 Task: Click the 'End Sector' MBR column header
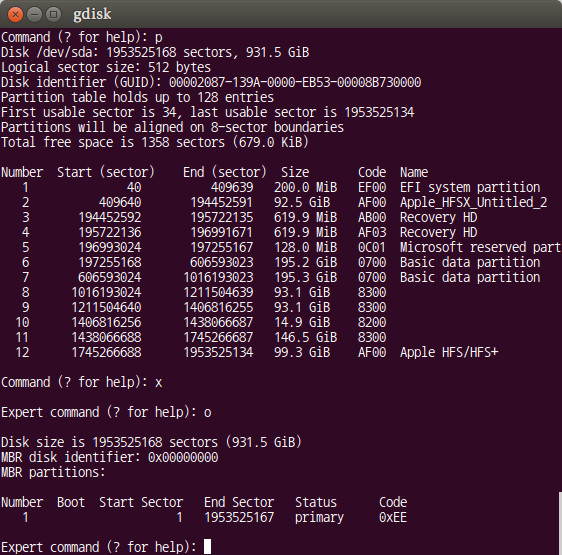click(239, 502)
